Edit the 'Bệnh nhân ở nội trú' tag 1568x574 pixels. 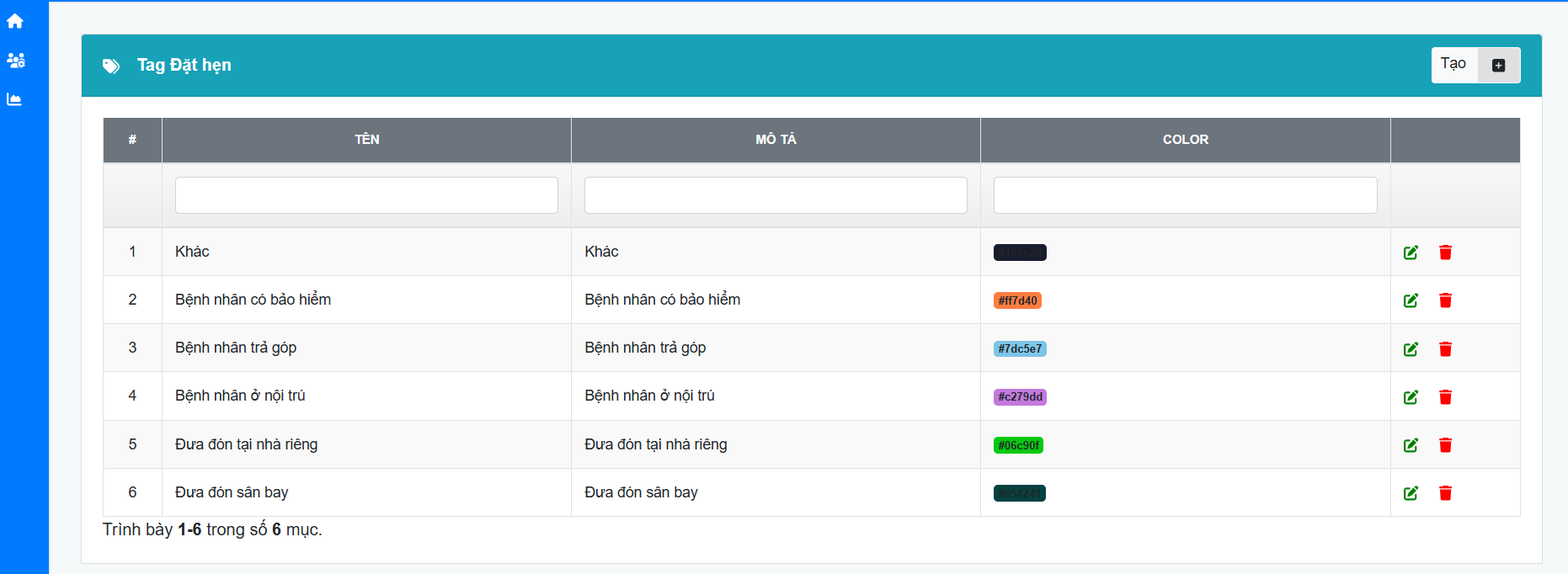pyautogui.click(x=1411, y=397)
